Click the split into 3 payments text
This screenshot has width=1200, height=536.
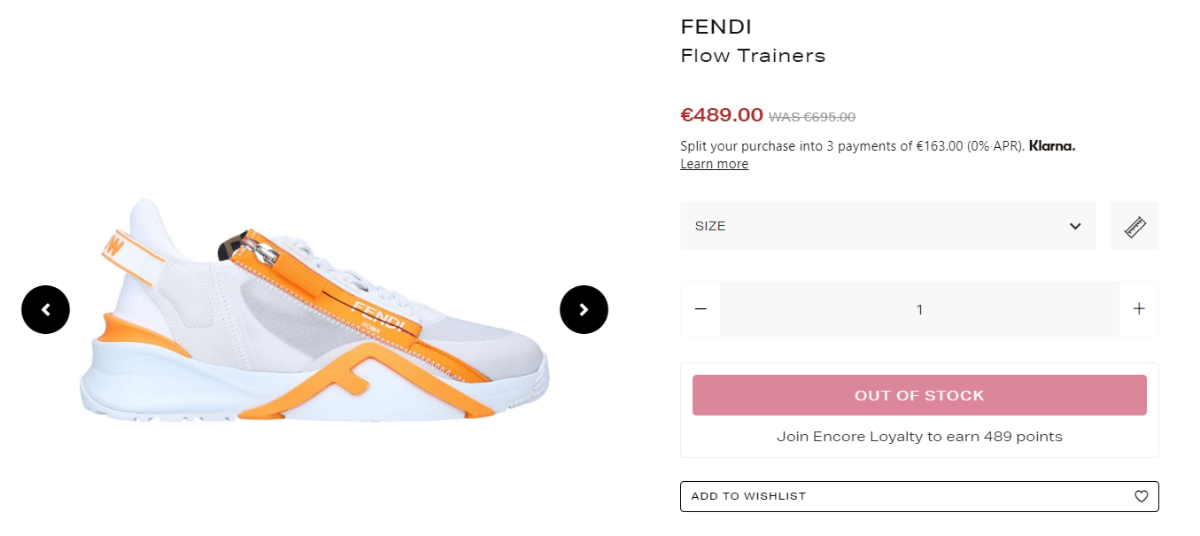pyautogui.click(x=852, y=146)
